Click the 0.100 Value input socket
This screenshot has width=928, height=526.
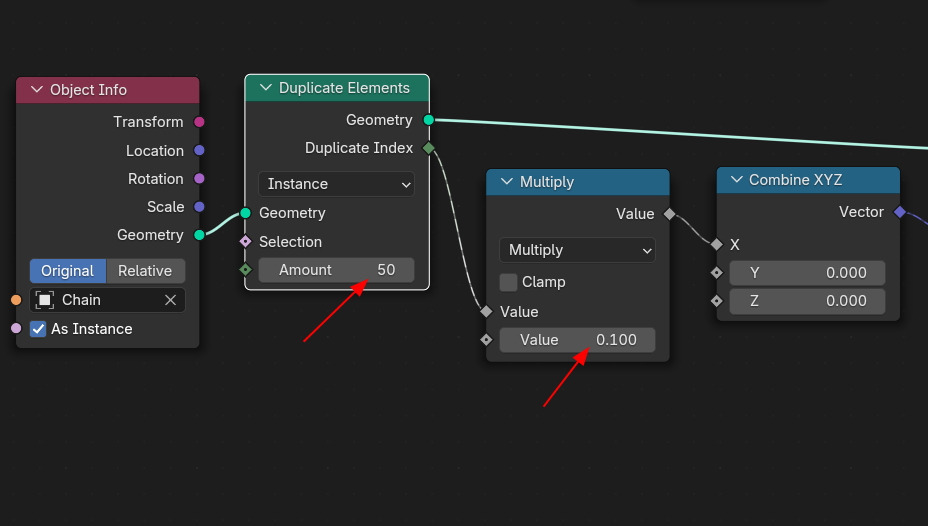[x=486, y=340]
